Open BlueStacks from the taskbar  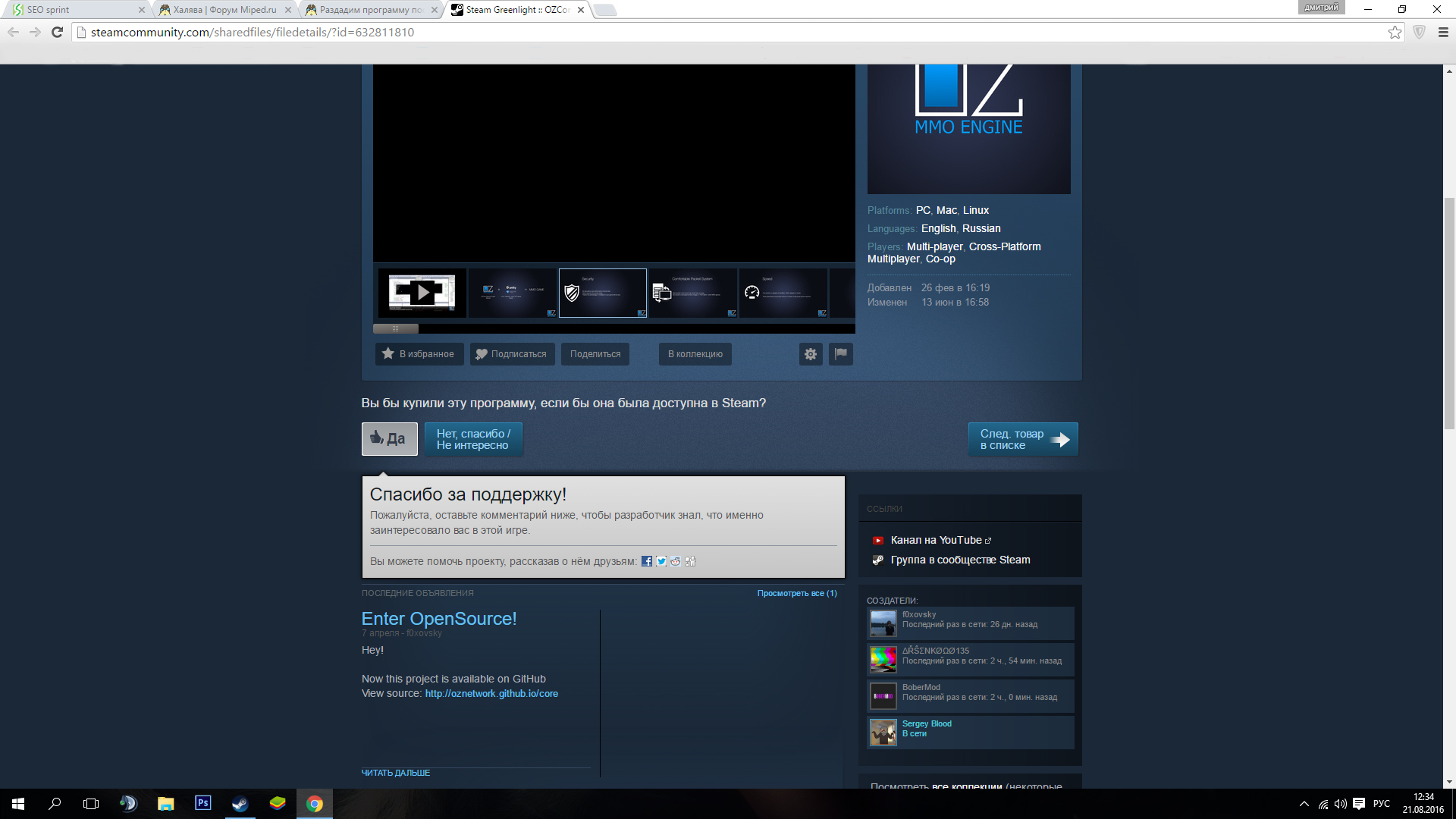[x=277, y=804]
